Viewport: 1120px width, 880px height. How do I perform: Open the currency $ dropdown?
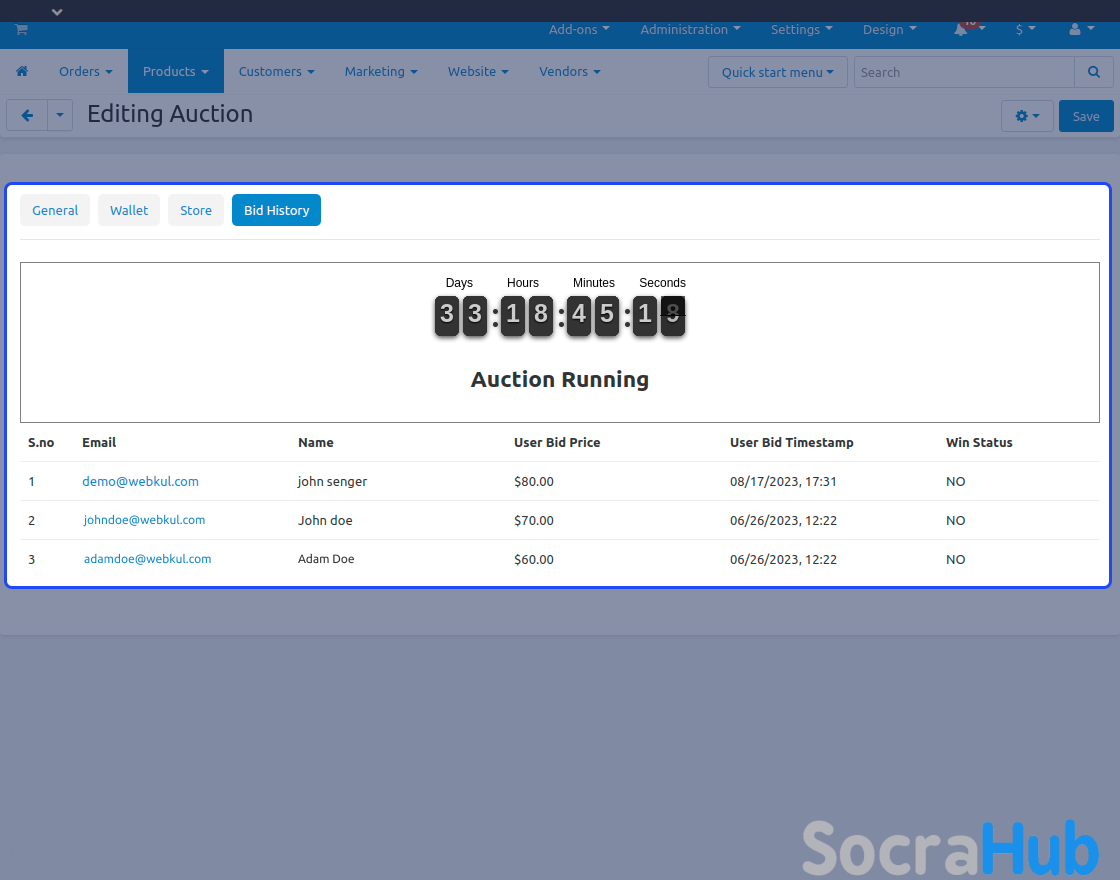click(x=1025, y=29)
